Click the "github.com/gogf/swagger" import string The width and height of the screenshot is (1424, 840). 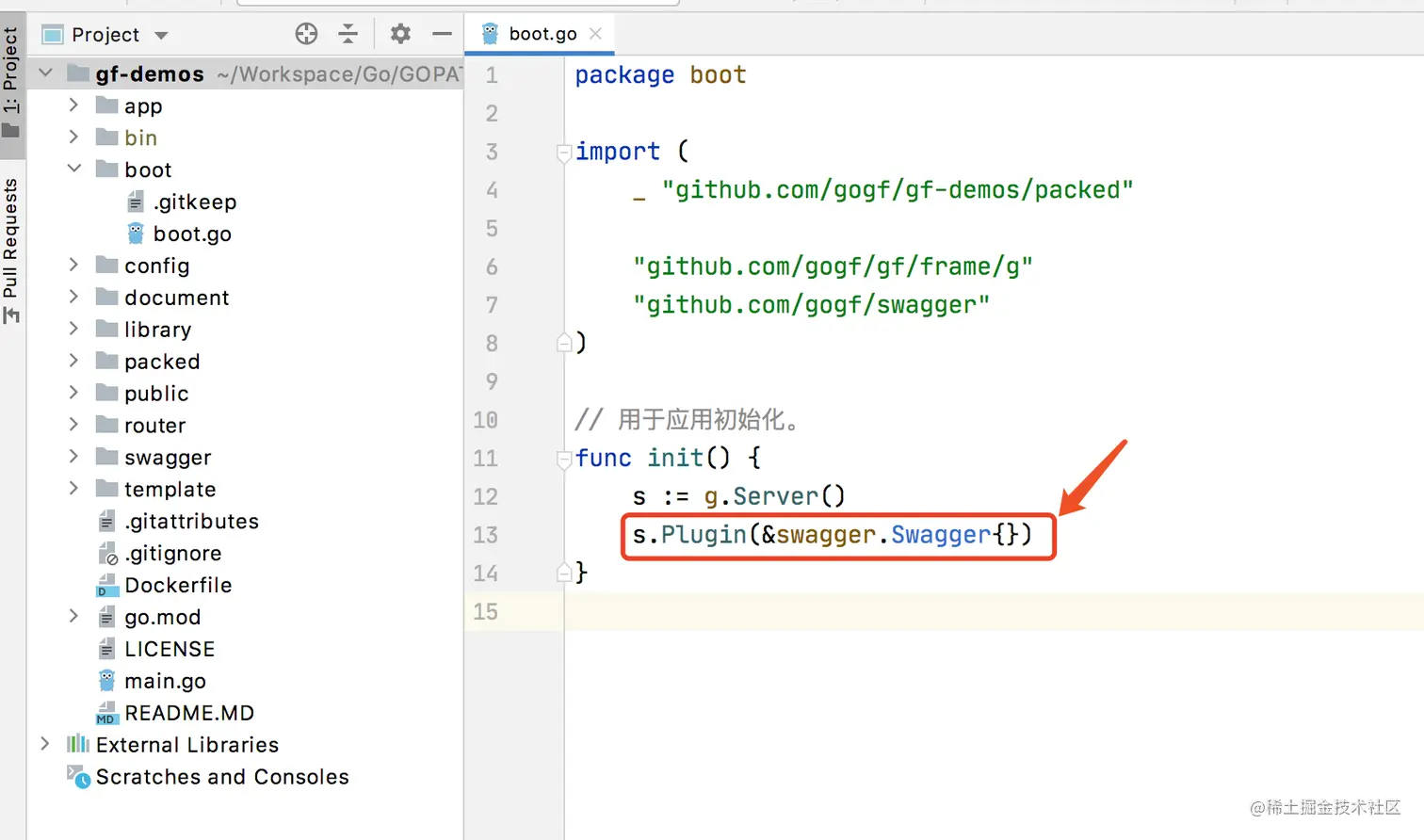click(x=811, y=305)
